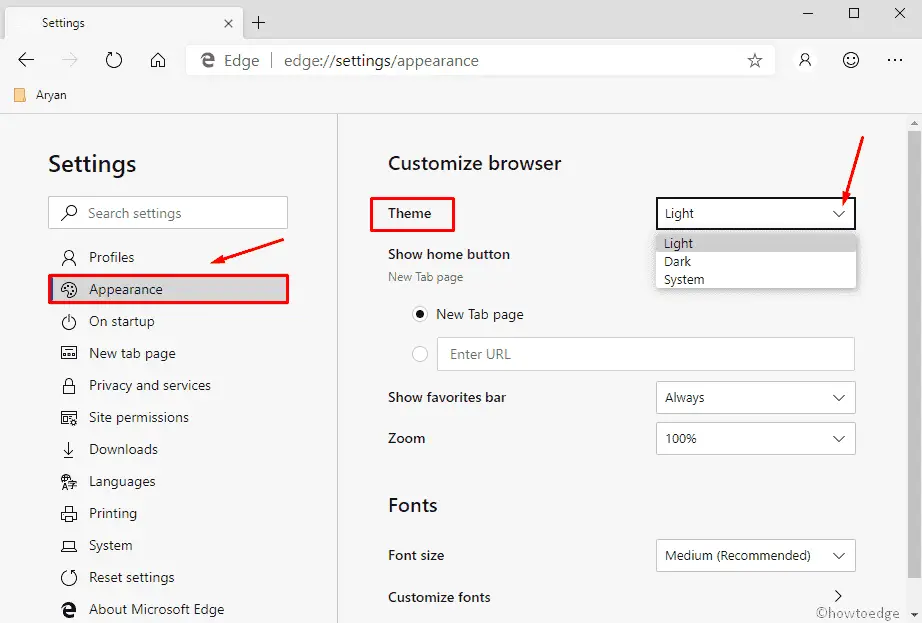The width and height of the screenshot is (922, 623).
Task: Open a new tab with plus button
Action: pos(259,22)
